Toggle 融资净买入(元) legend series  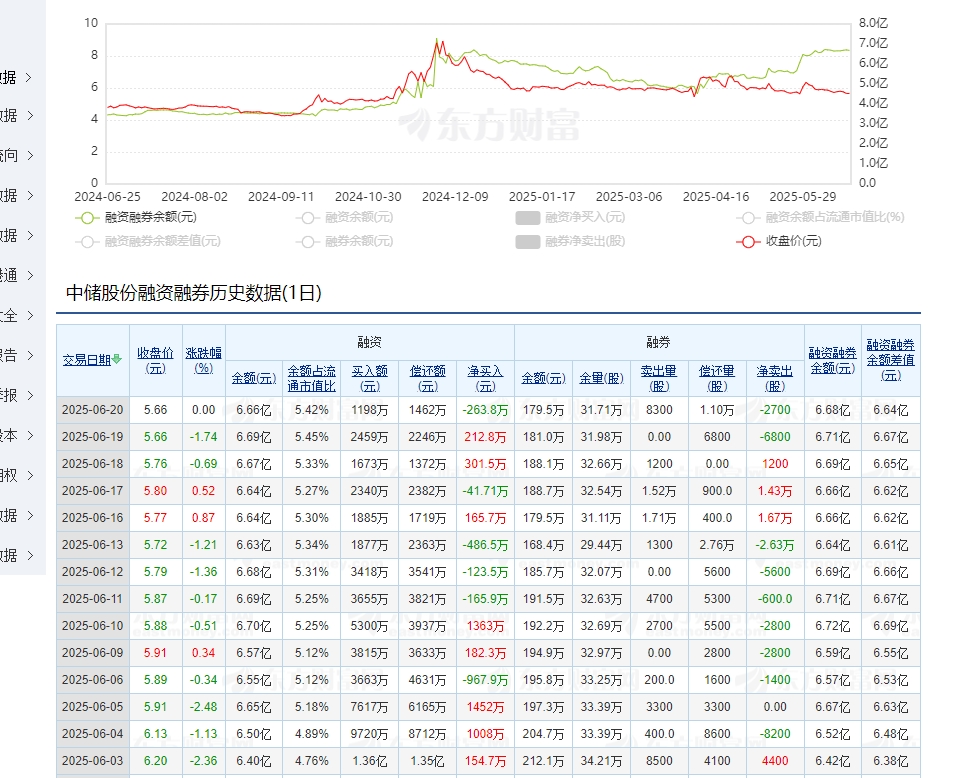570,217
